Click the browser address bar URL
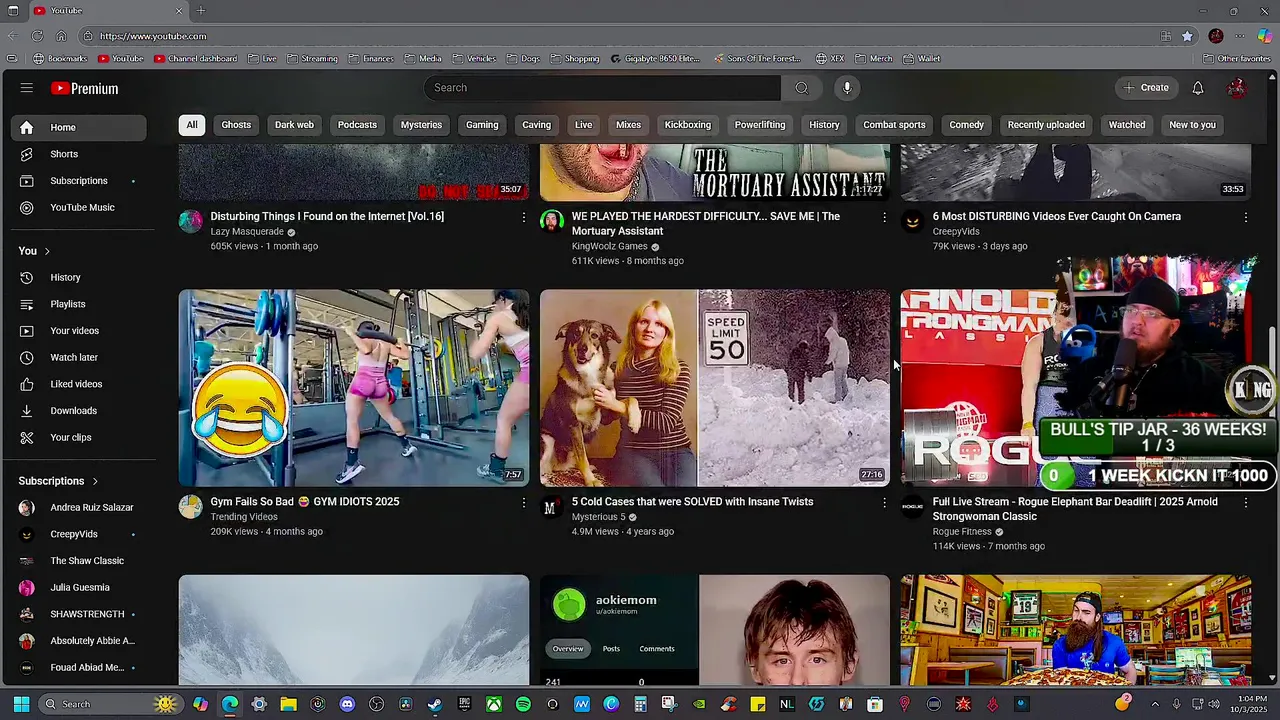 (x=153, y=36)
